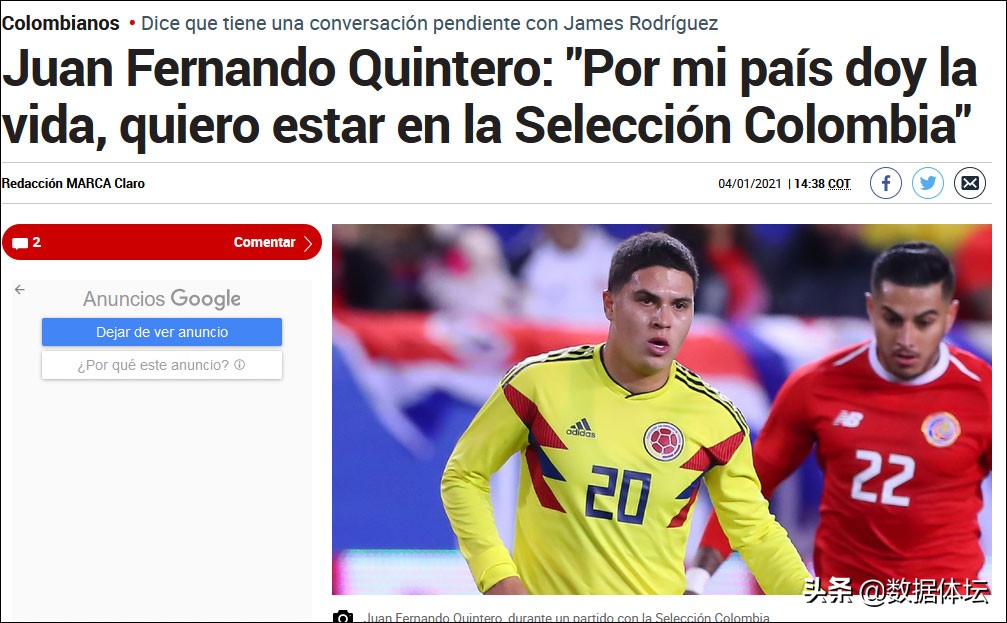Open the Colombianos section link
The image size is (1007, 623).
[60, 23]
